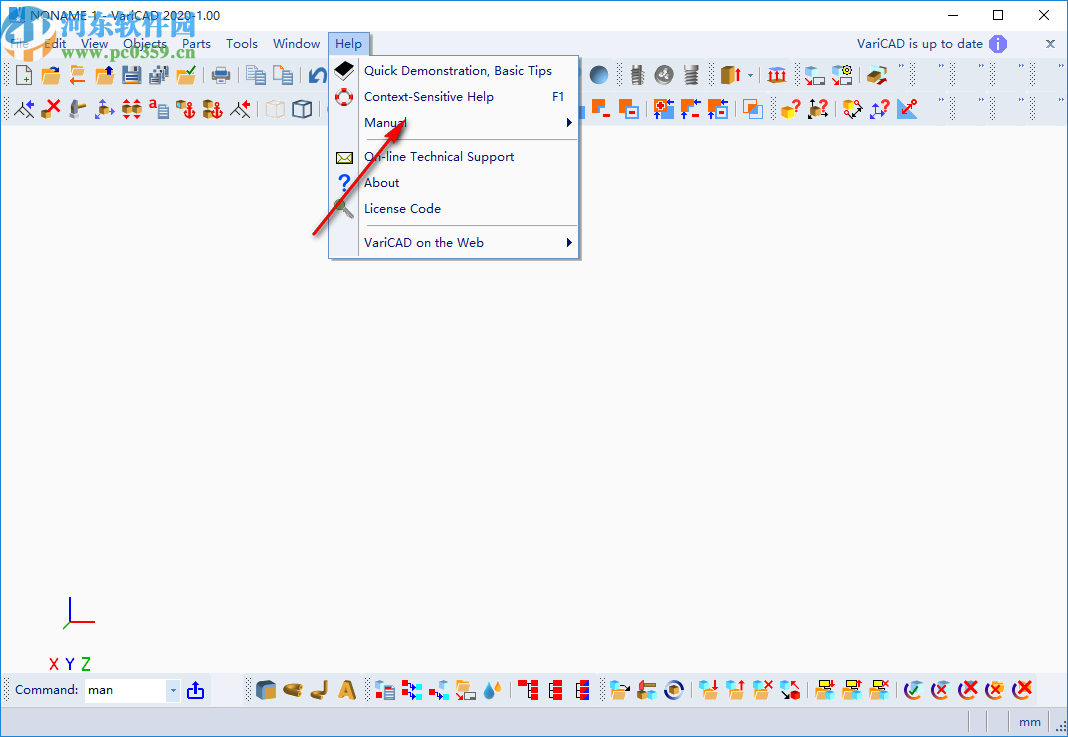Click the black book demonstration icon
Image resolution: width=1068 pixels, height=737 pixels.
click(344, 70)
